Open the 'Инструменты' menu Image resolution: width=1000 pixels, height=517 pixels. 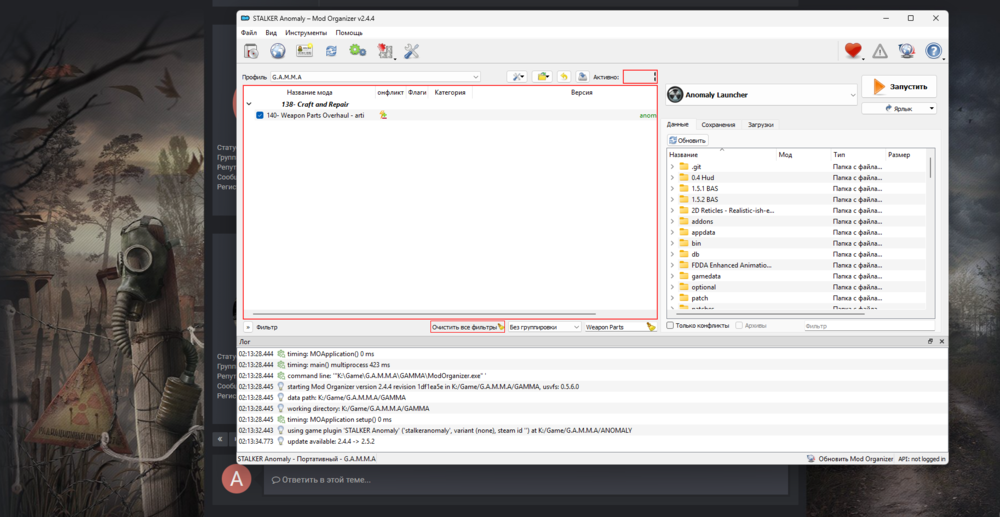(306, 33)
